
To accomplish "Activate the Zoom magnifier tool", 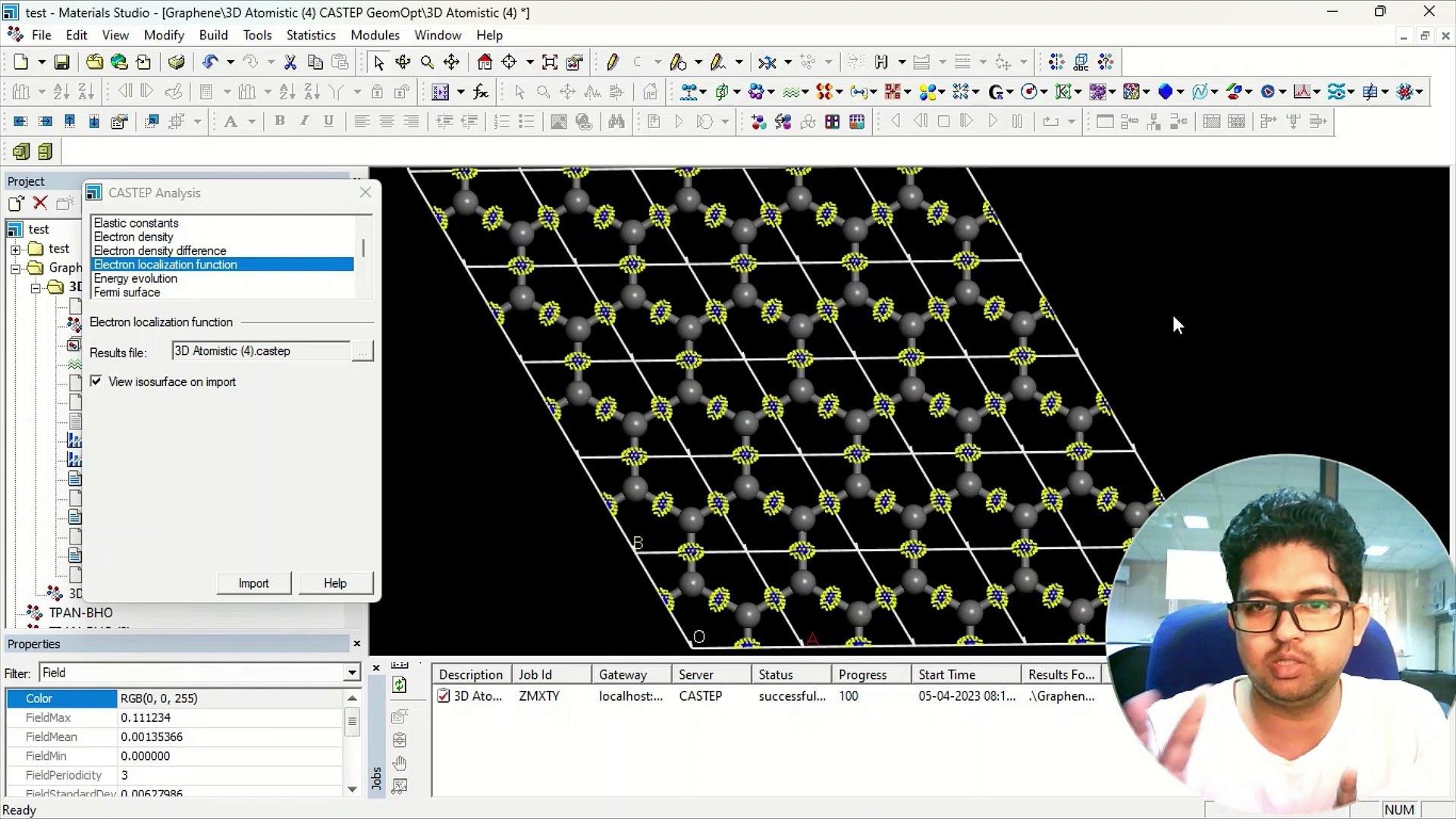I will click(x=427, y=62).
